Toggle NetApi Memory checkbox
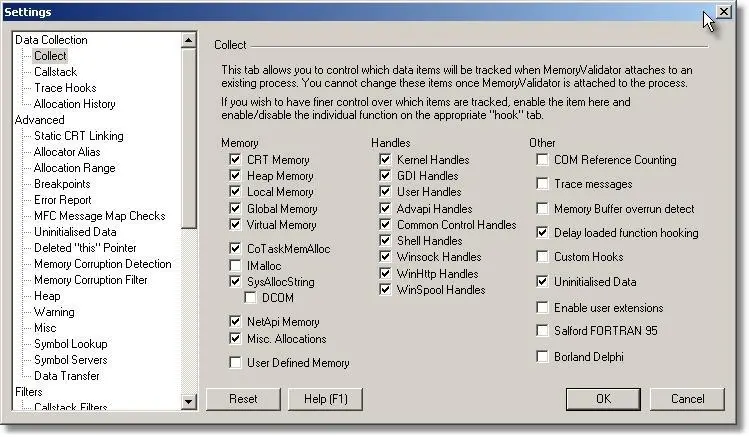Screen dimensions: 749x437 point(235,321)
